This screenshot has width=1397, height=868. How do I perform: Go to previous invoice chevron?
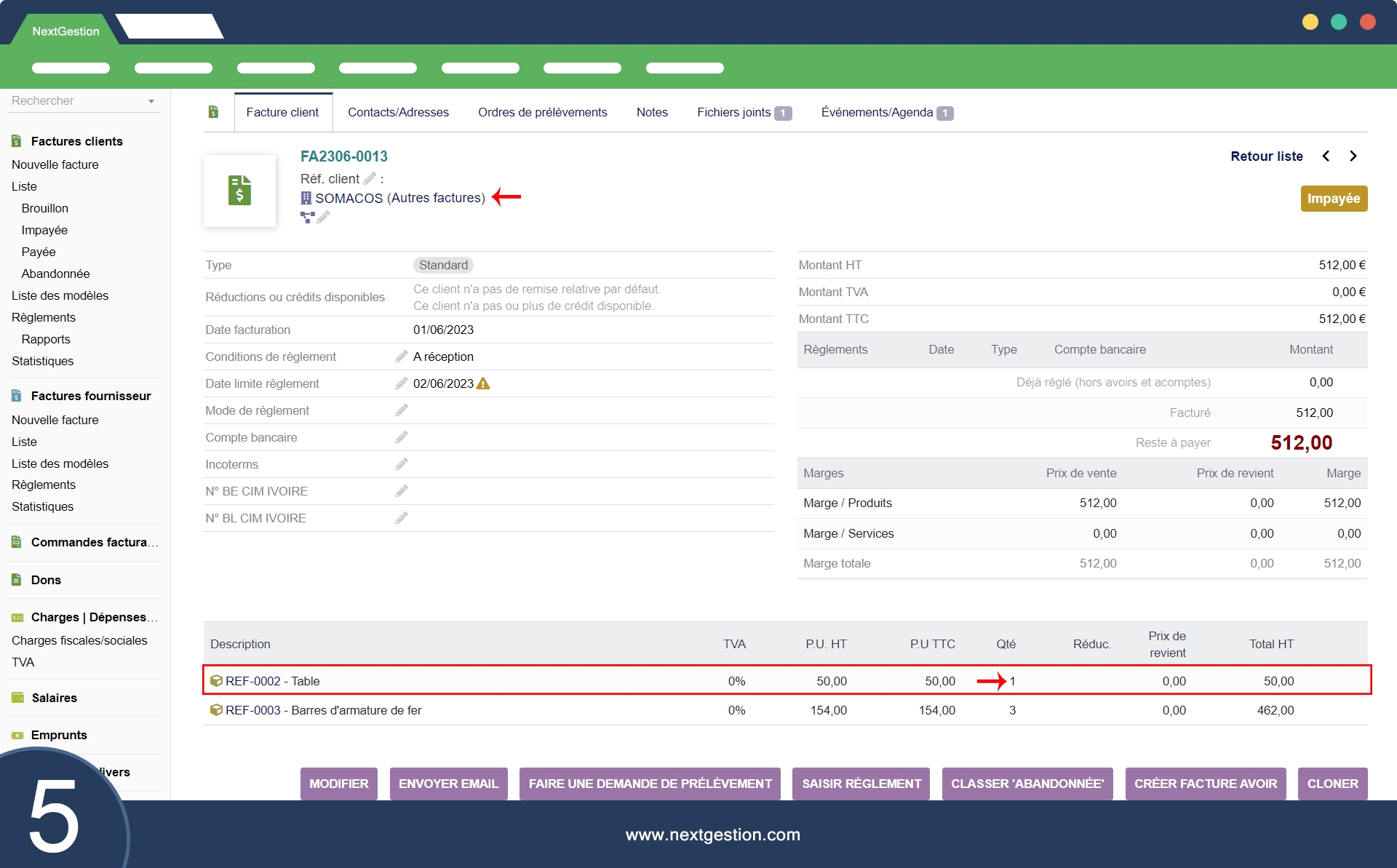(1326, 156)
